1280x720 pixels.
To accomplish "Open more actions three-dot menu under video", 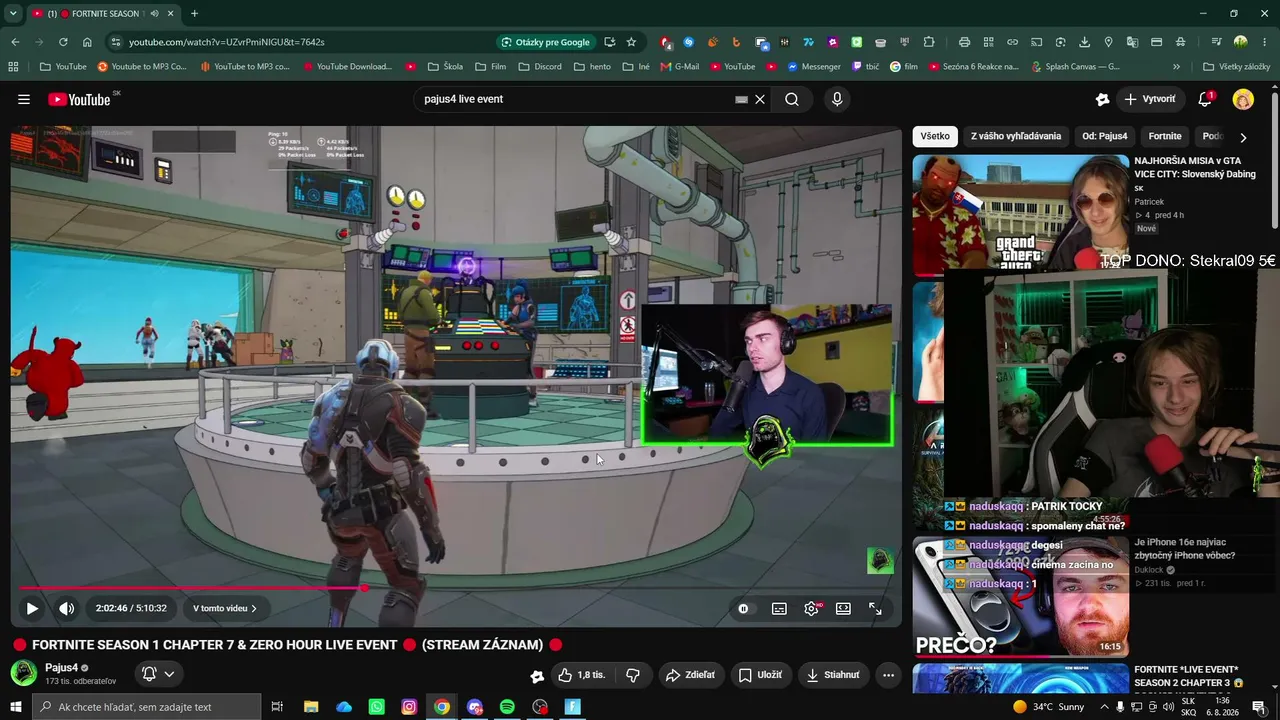I will coord(888,675).
